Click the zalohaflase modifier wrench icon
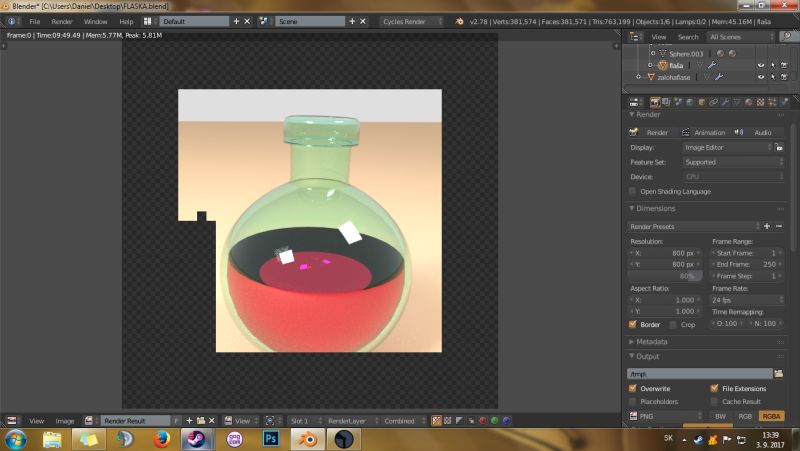The image size is (800, 451). [719, 77]
